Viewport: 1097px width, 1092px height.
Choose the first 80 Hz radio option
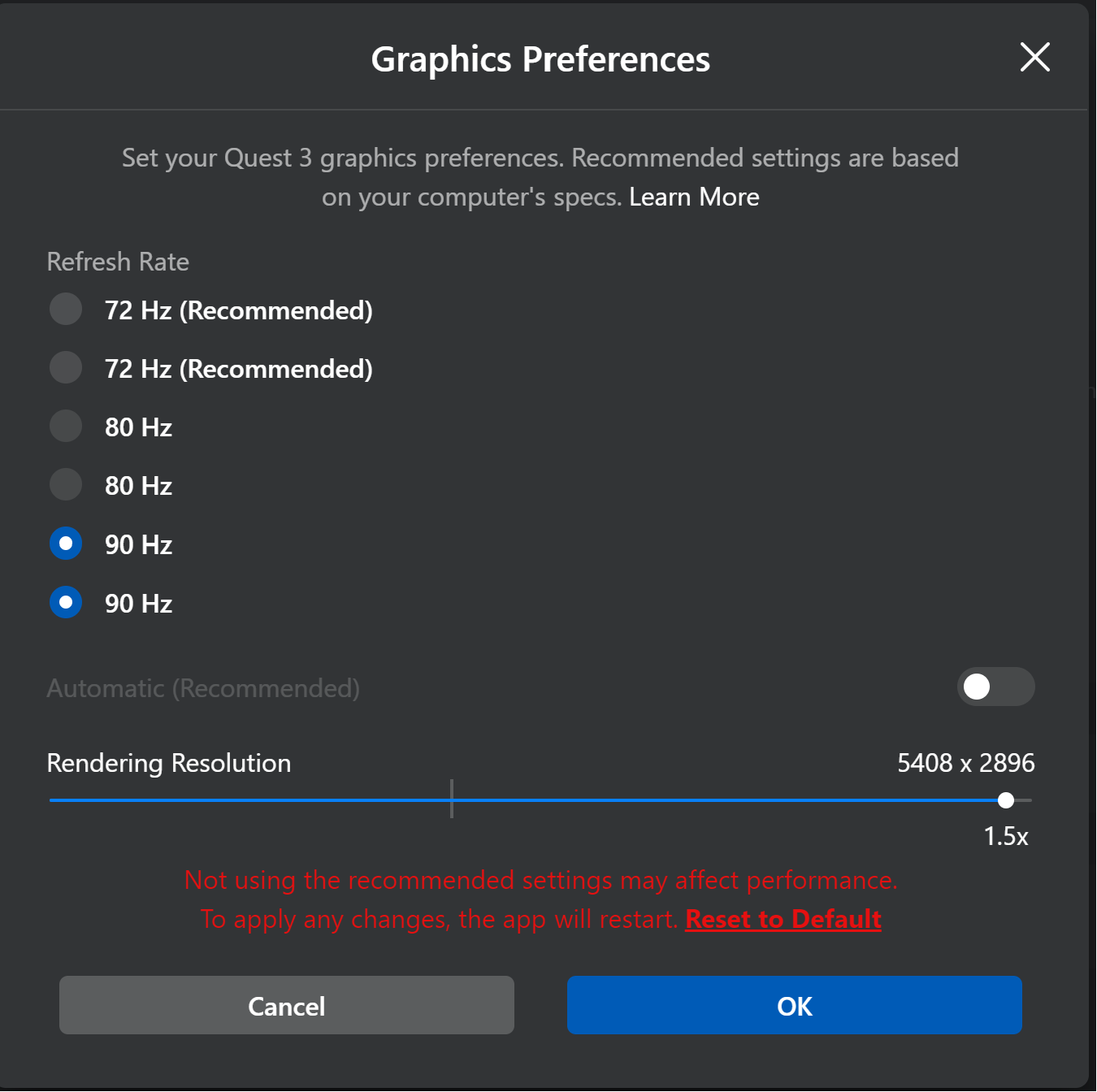click(x=66, y=427)
